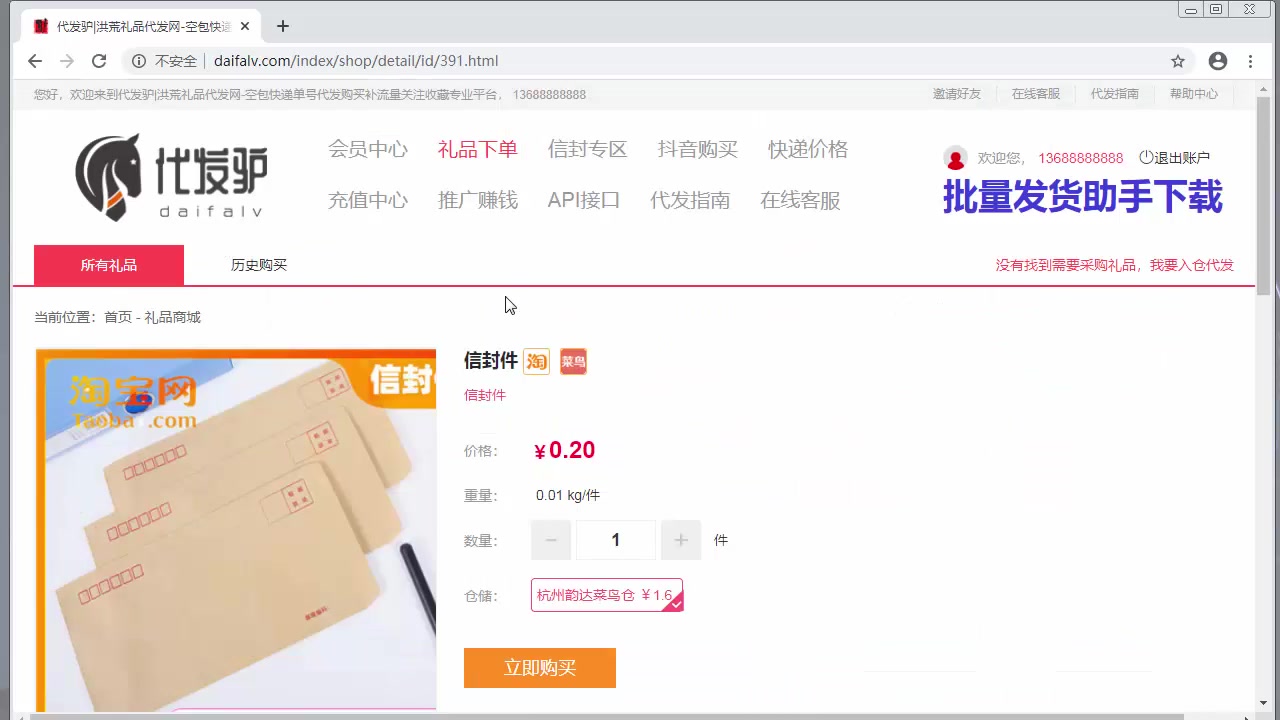The width and height of the screenshot is (1280, 720).
Task: Increase quantity with plus button
Action: coord(681,540)
